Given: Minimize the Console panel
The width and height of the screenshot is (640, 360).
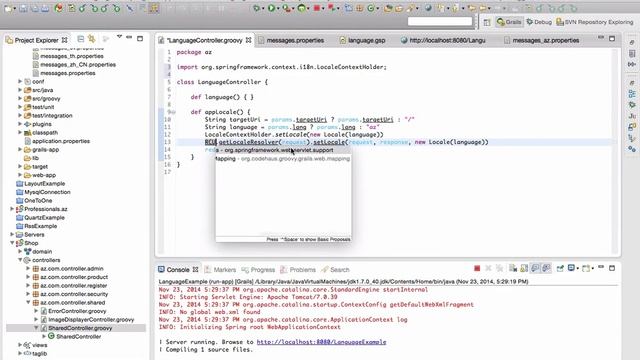Looking at the screenshot, I should coord(601,267).
